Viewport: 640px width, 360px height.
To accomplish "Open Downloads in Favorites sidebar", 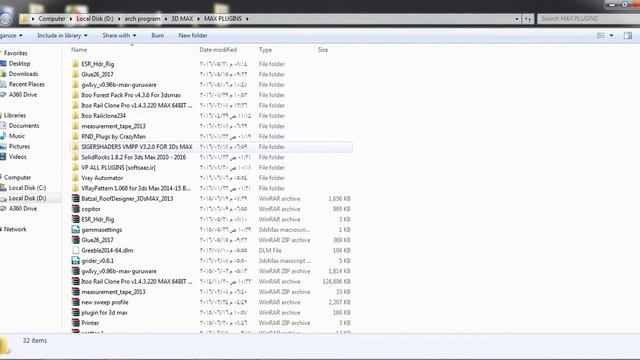I will point(23,74).
